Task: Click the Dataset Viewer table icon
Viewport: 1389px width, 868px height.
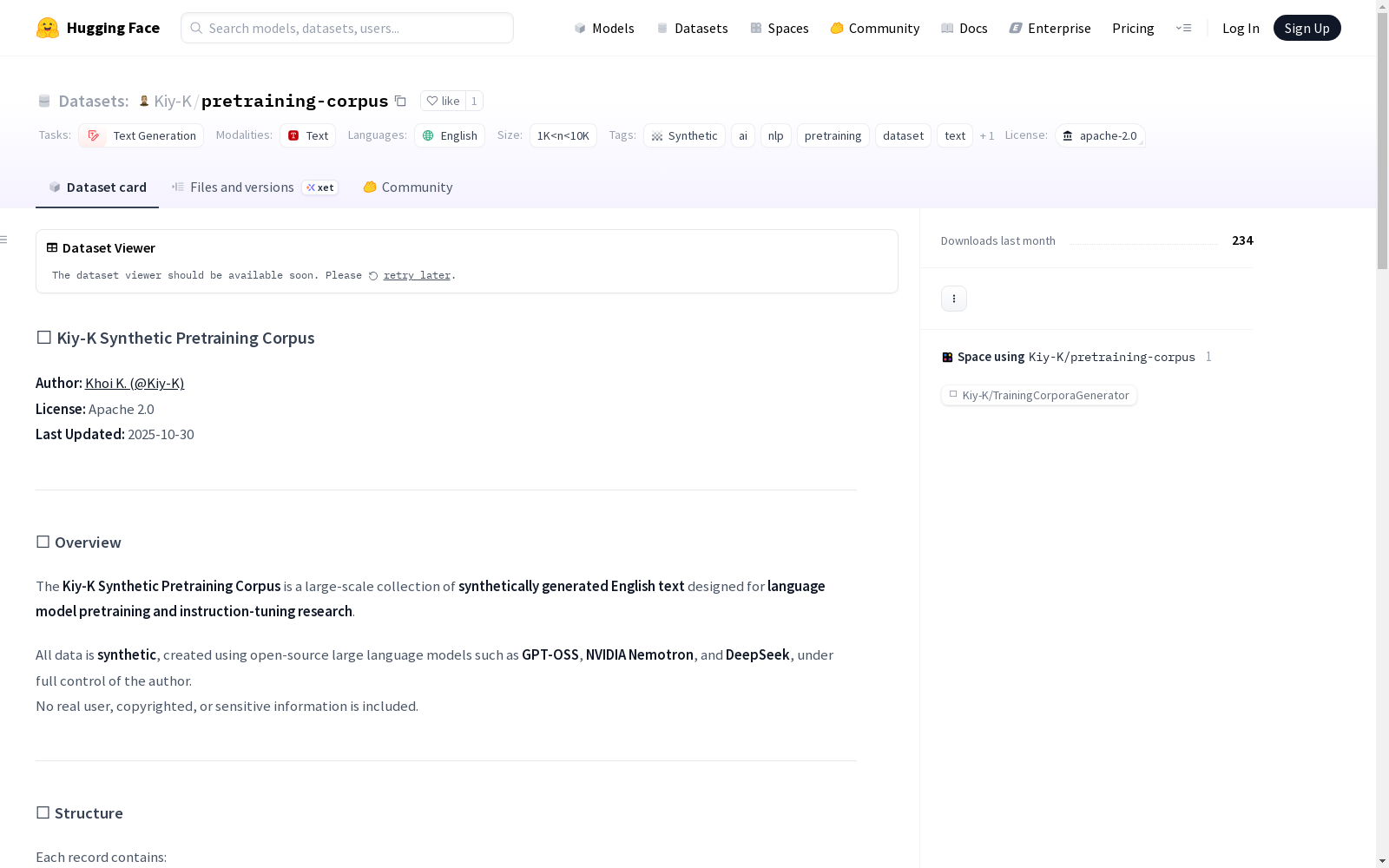Action: (x=52, y=247)
